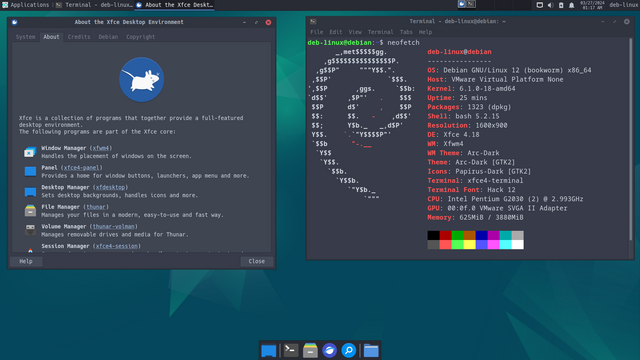Viewport: 640px width, 360px height.
Task: Open the Copyright tab
Action: click(x=140, y=37)
